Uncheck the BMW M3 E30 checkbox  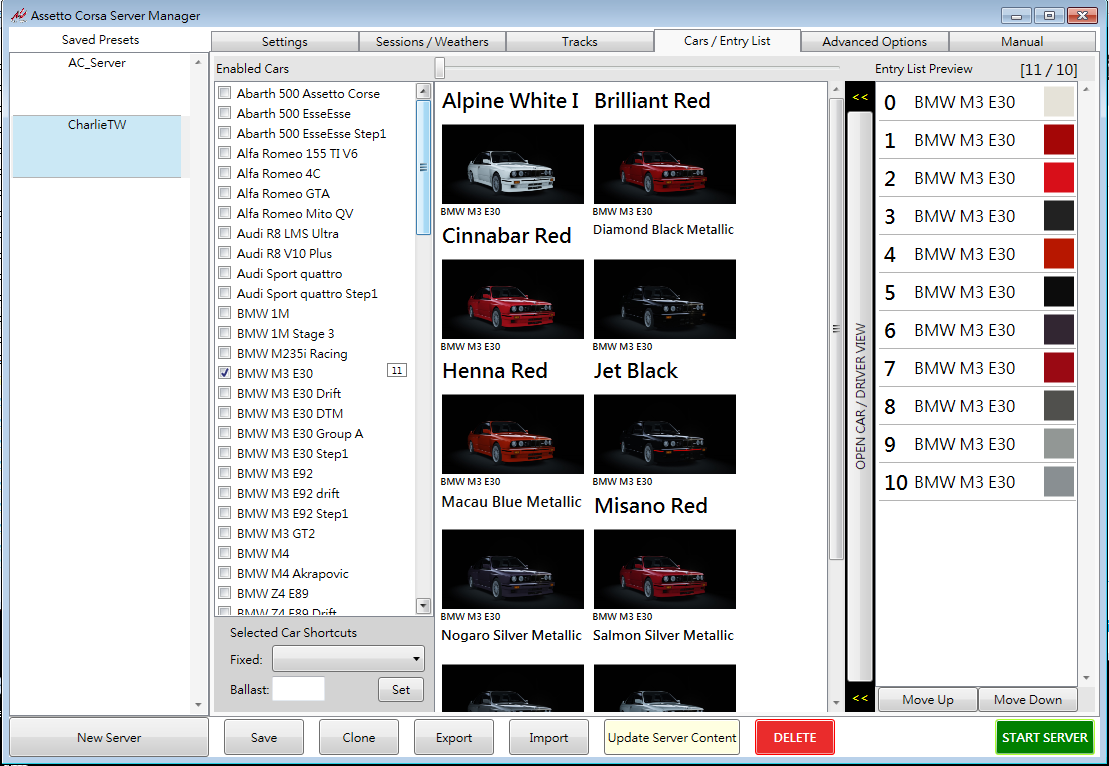click(x=225, y=373)
